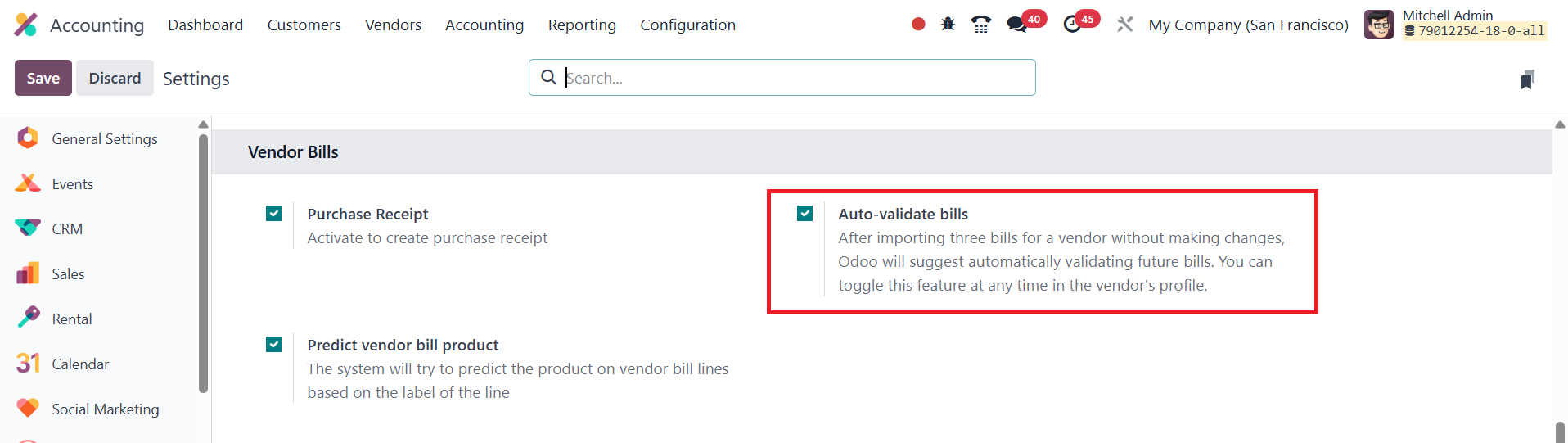The image size is (1568, 443).
Task: Click the red recording indicator icon
Action: (x=918, y=25)
